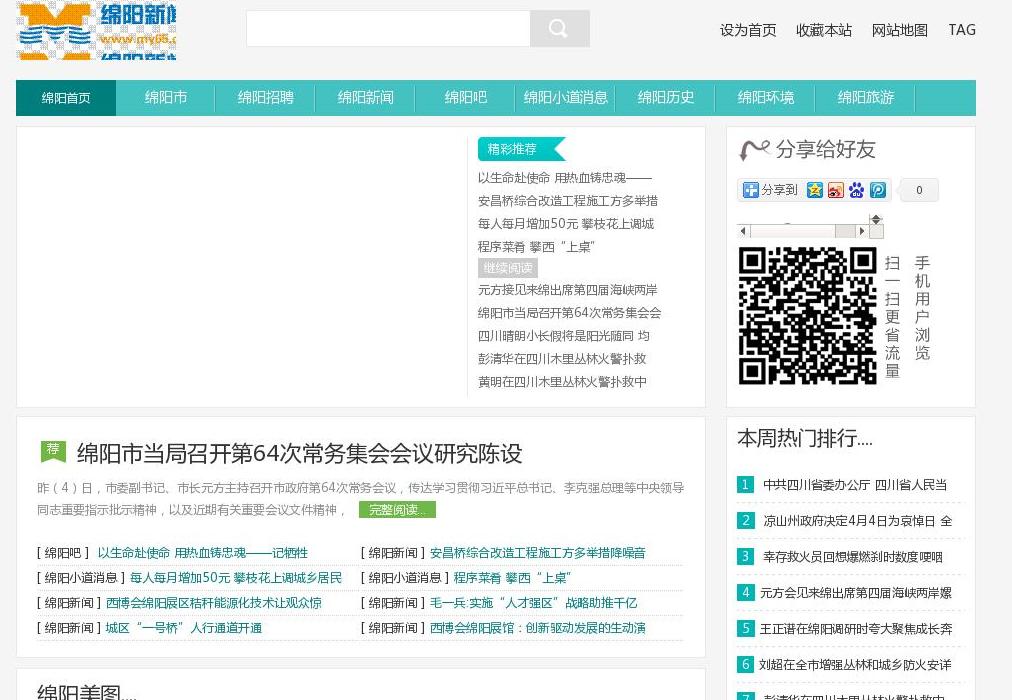Click horizontal scrollbar left arrow
Screen dimensions: 1012x700
click(x=744, y=231)
